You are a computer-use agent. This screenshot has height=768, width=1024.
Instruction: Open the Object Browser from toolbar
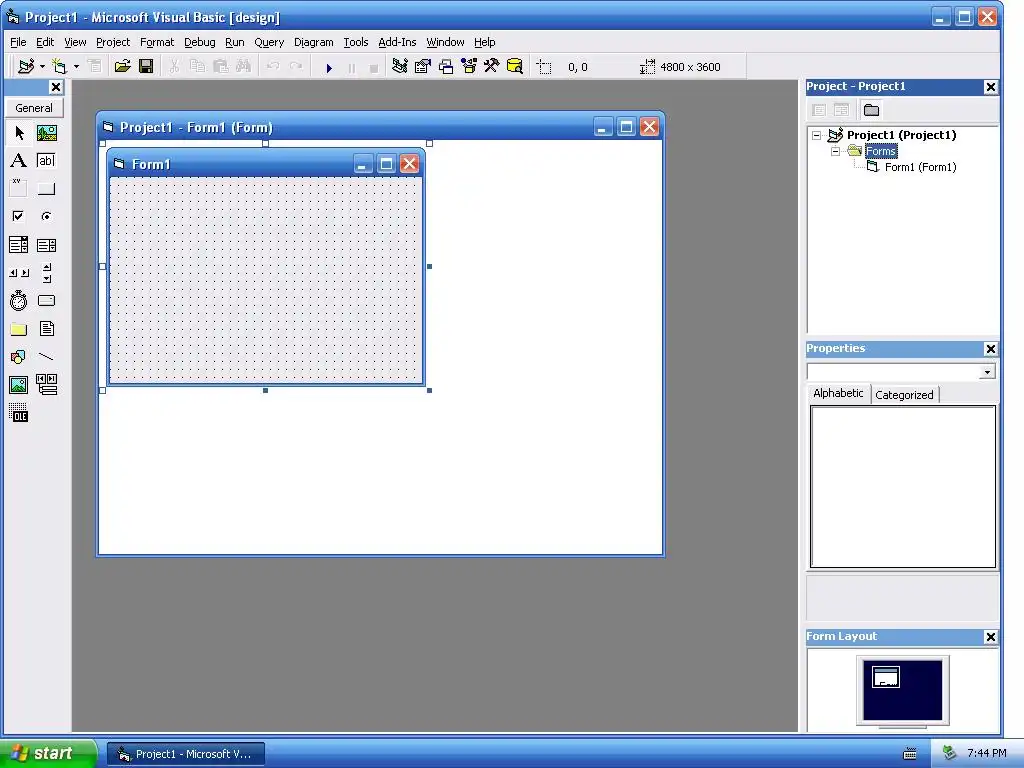tap(469, 67)
